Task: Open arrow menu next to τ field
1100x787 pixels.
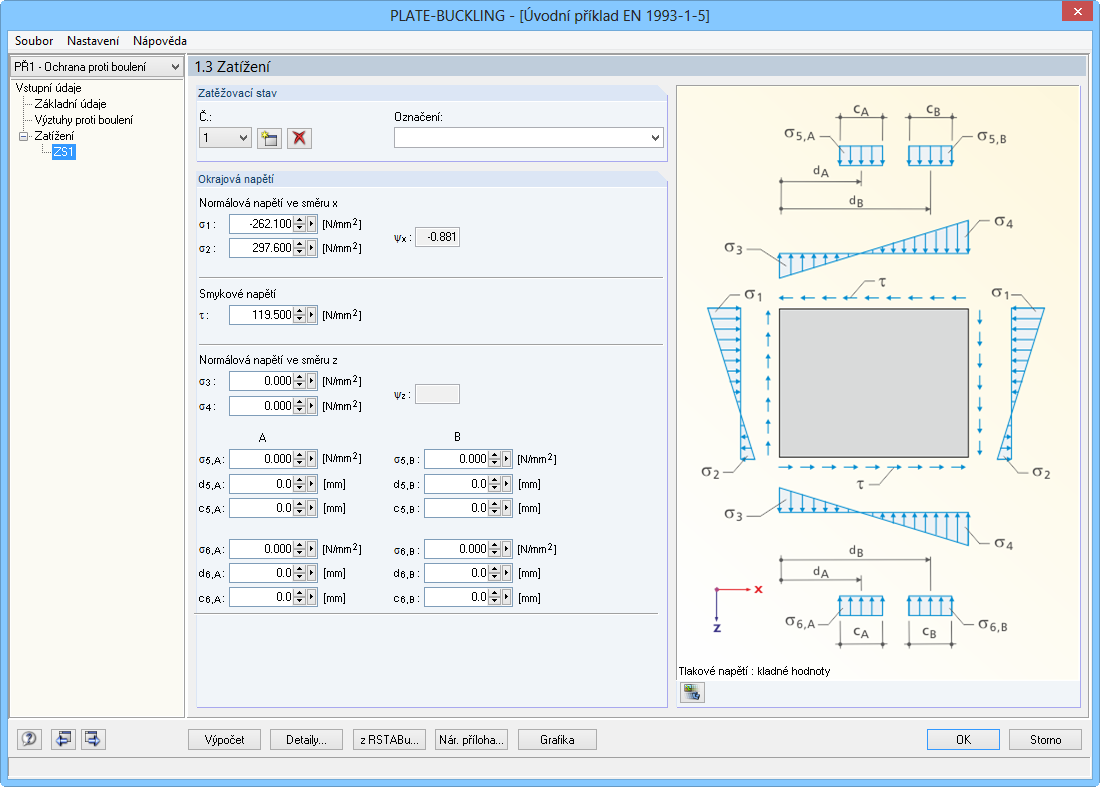Action: 312,315
